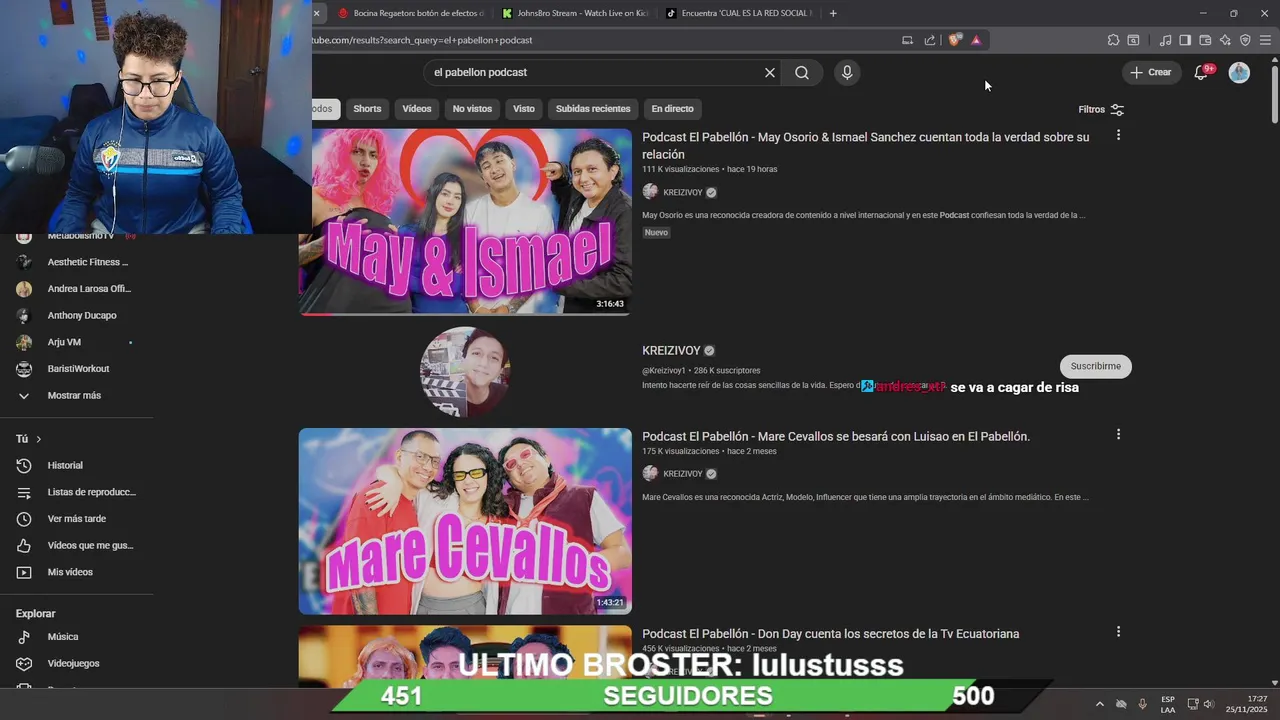Click KREIZIVOY uploader under May Osorio video

point(683,192)
